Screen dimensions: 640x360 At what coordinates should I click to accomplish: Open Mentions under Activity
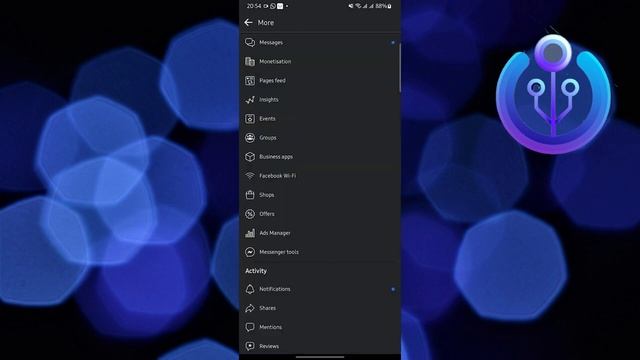(x=270, y=327)
